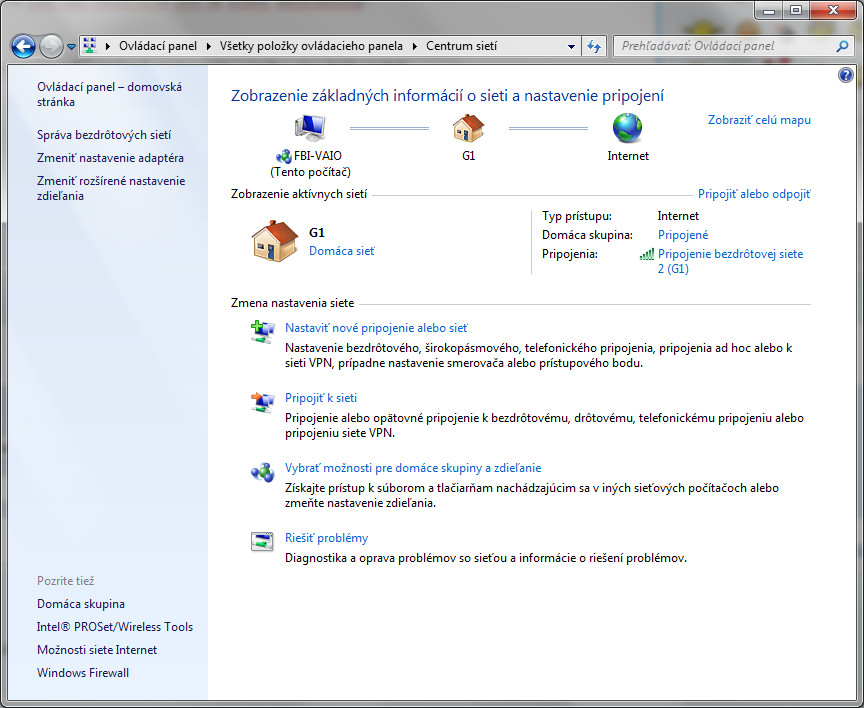
Task: Expand the chevron after Ovládací panel
Action: pyautogui.click(x=208, y=46)
